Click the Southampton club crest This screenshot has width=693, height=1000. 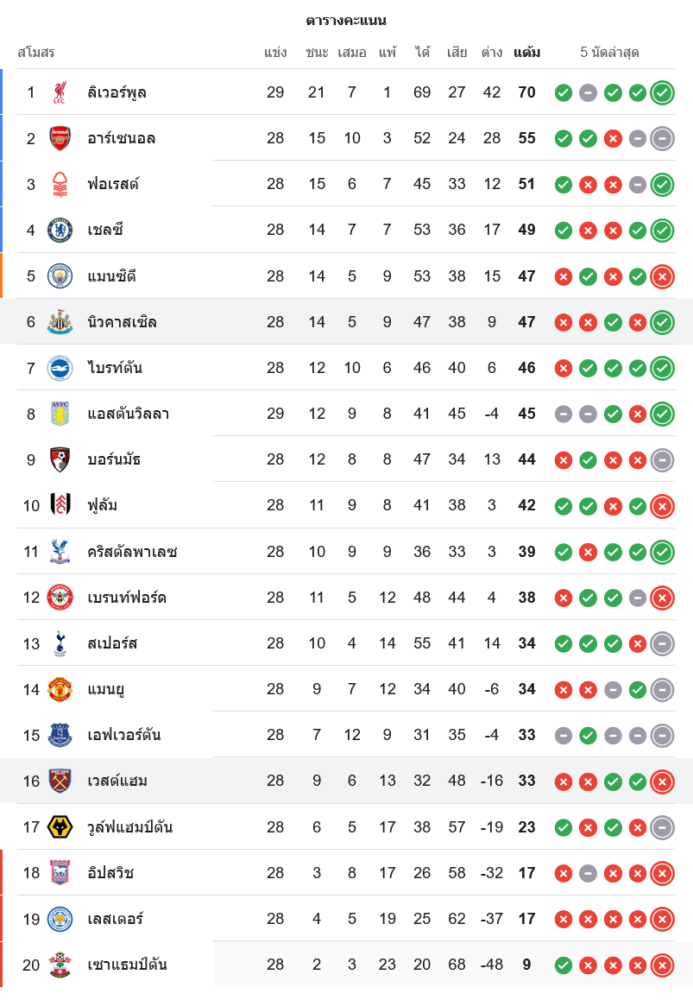click(60, 965)
